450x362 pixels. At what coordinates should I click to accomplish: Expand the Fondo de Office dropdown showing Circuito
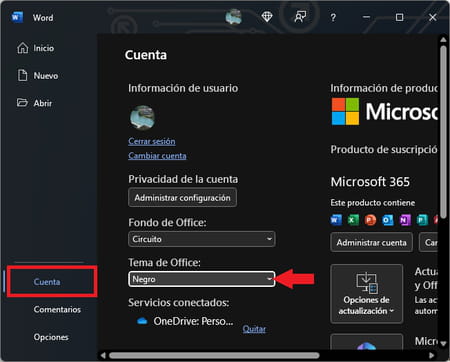tap(202, 239)
